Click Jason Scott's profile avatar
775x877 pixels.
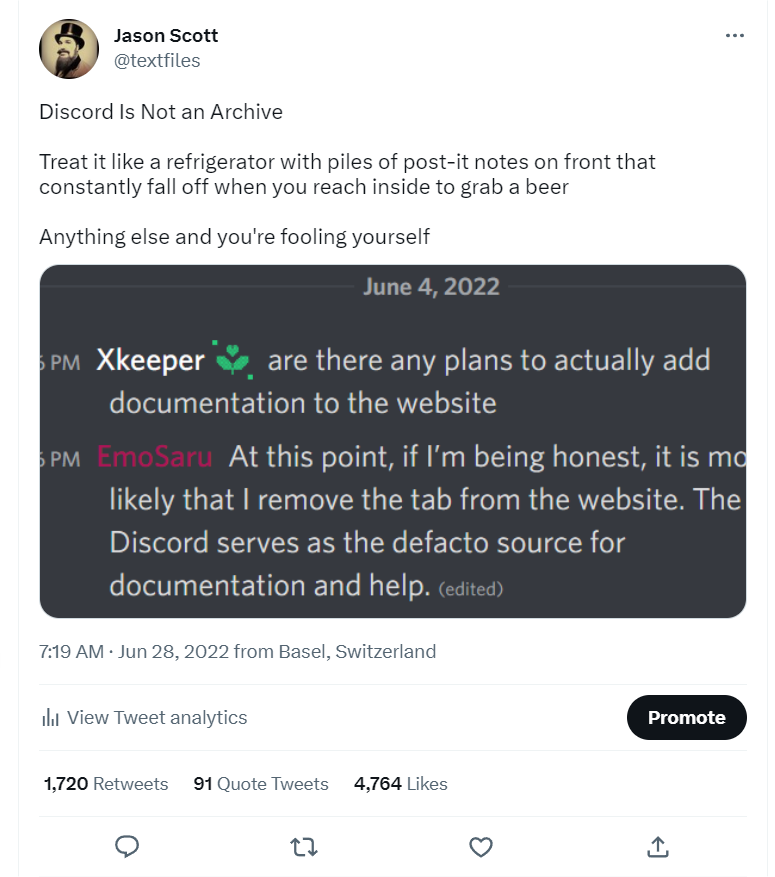tap(68, 48)
